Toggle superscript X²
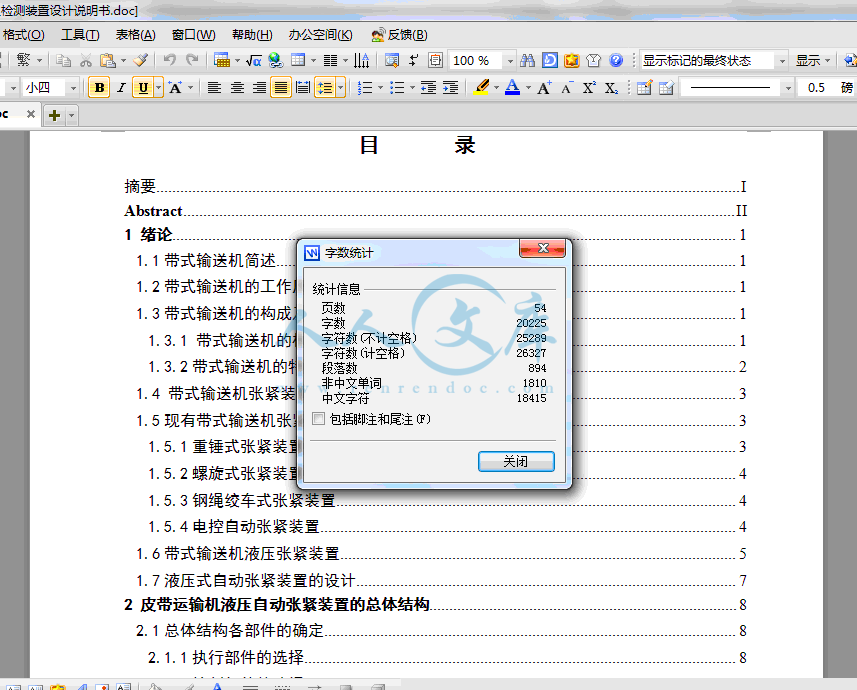This screenshot has width=857, height=690. (589, 87)
